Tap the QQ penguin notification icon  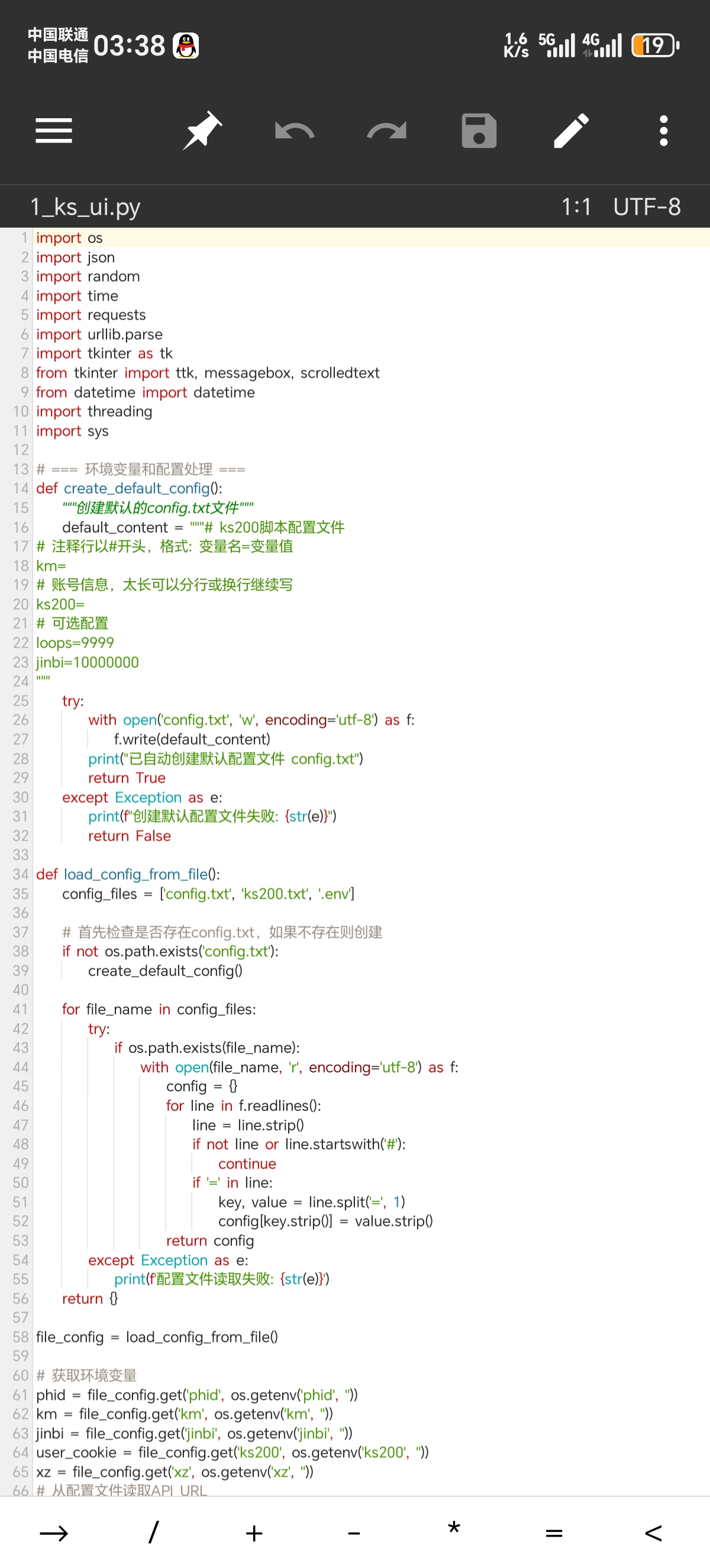click(x=186, y=46)
